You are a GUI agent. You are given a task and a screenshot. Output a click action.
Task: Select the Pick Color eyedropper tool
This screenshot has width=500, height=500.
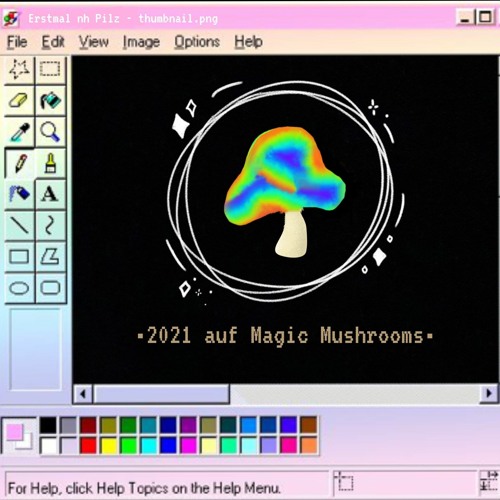[19, 132]
